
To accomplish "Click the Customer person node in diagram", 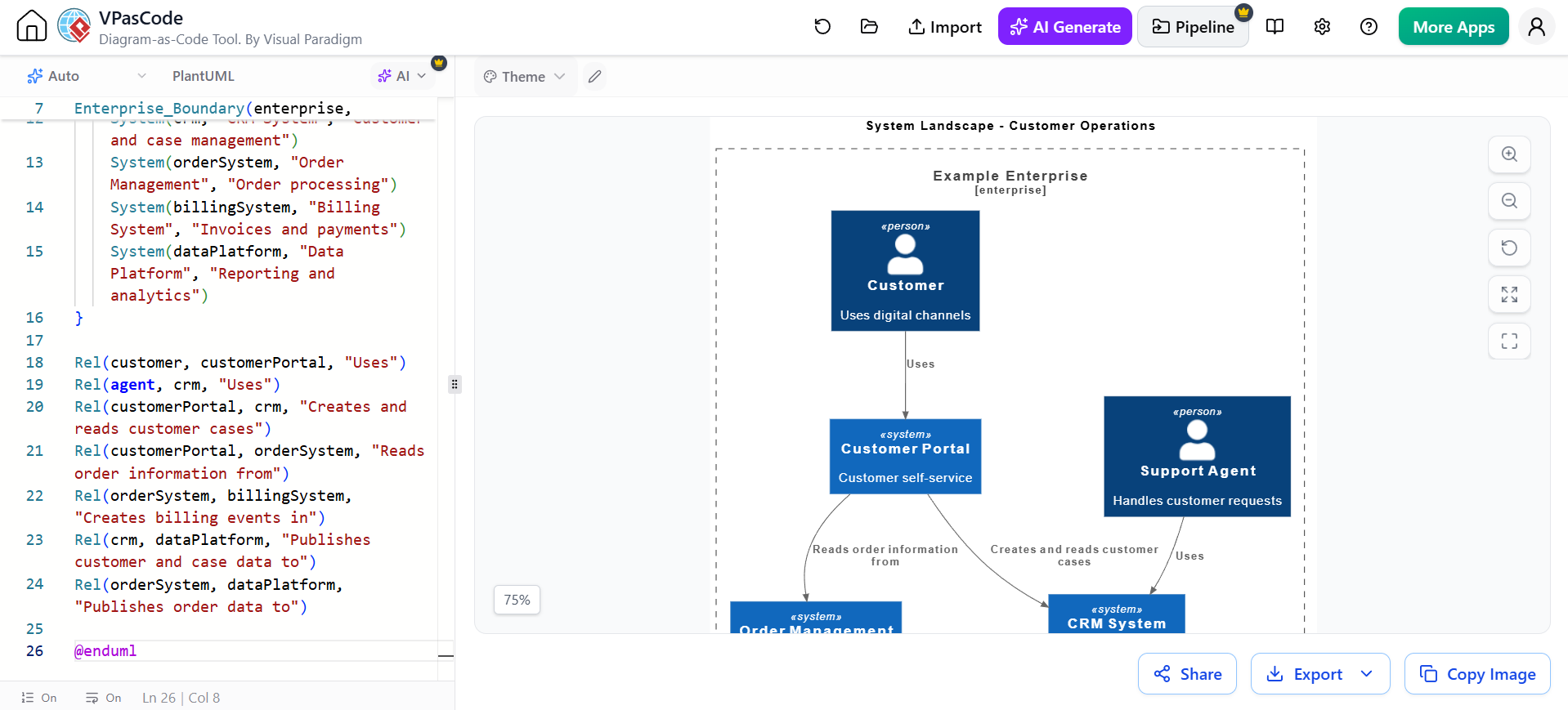I will (x=905, y=270).
